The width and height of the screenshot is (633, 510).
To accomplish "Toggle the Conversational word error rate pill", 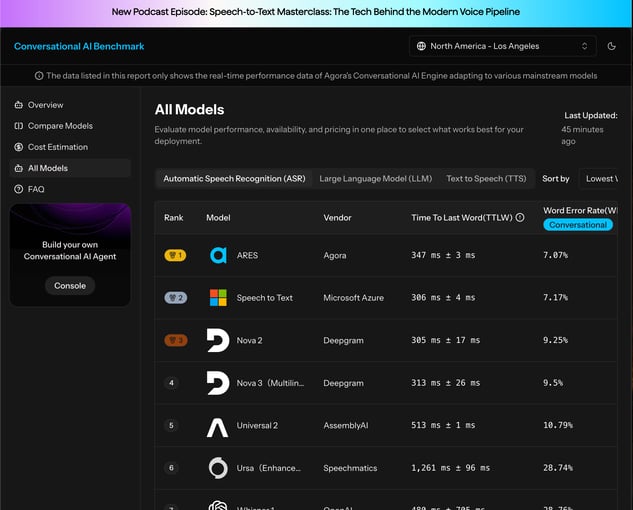I will pos(578,225).
